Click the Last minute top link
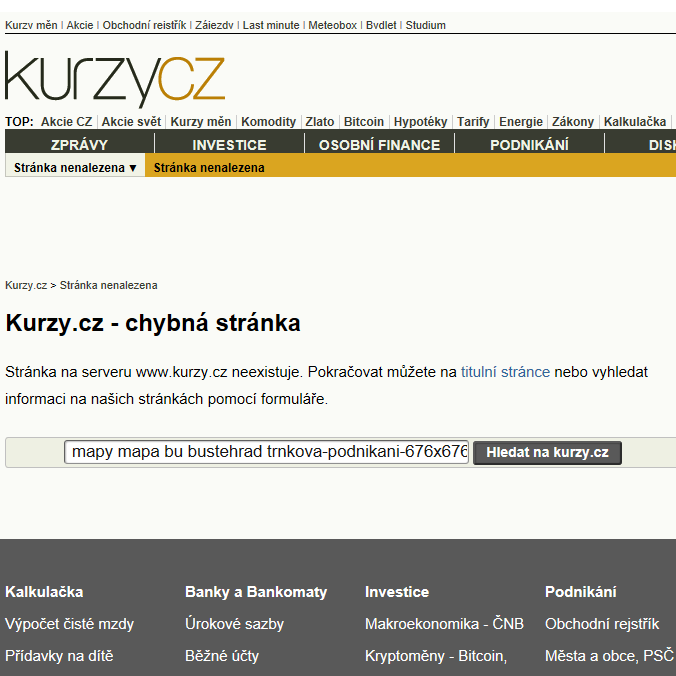The width and height of the screenshot is (676, 676). coord(271,25)
